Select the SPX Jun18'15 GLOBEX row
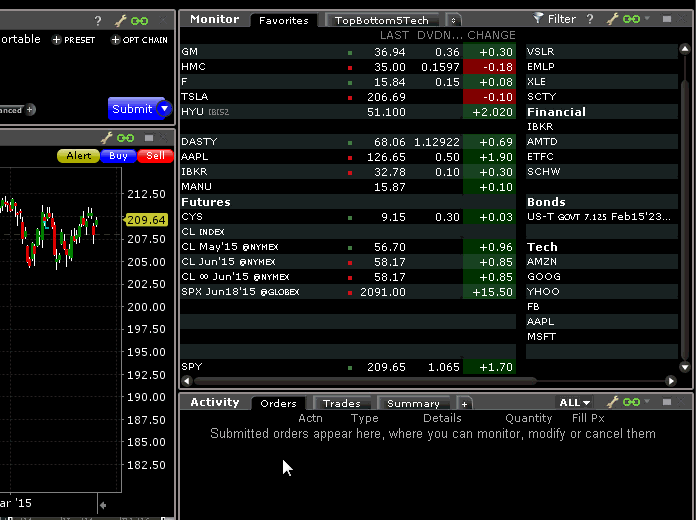Image resolution: width=696 pixels, height=520 pixels. (x=348, y=292)
